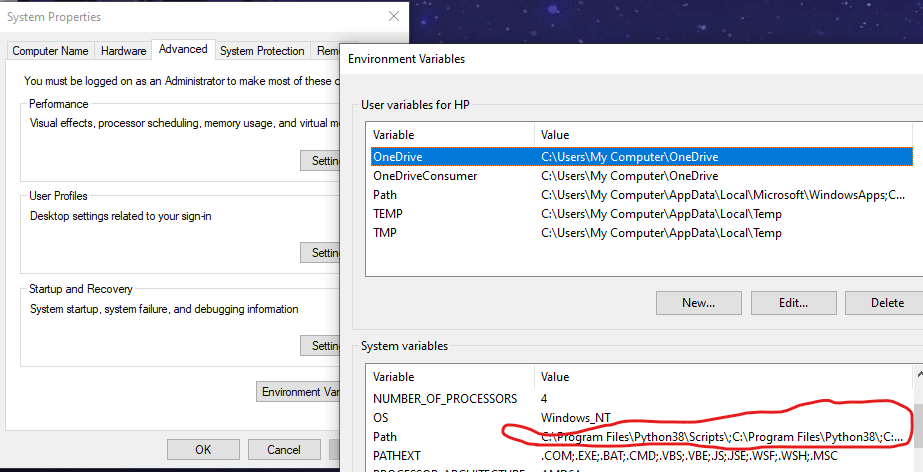Select the OneDriveConsumer user variable

point(642,176)
